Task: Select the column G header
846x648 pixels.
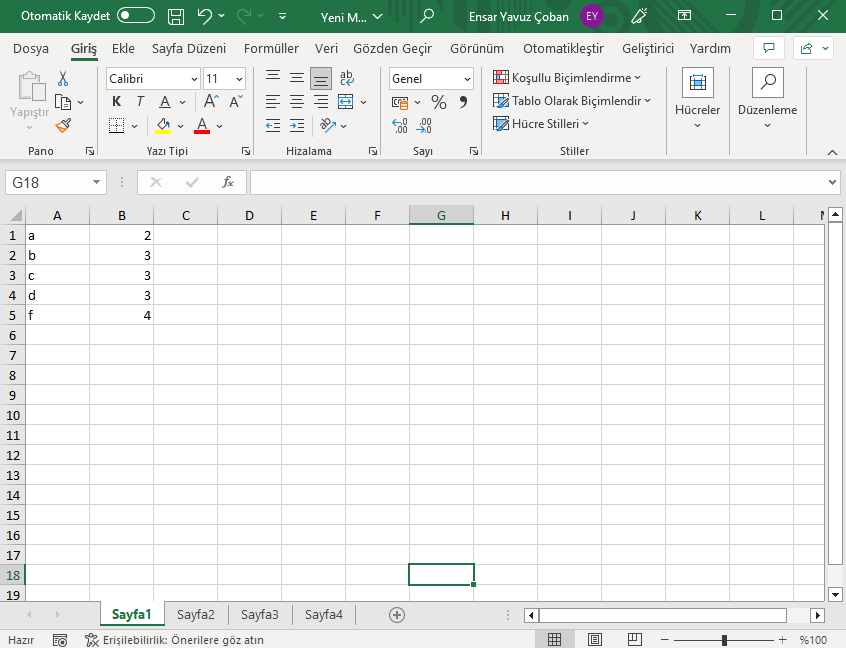Action: point(441,215)
